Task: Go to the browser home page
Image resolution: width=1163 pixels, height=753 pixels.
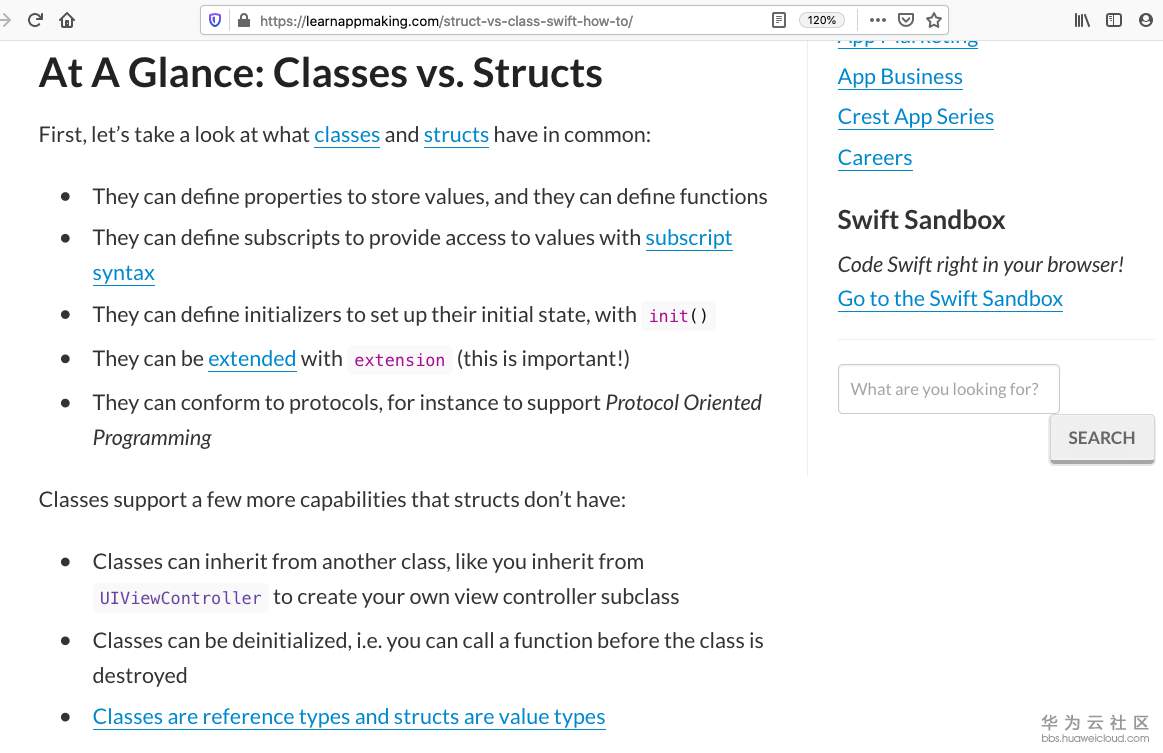Action: tap(67, 20)
